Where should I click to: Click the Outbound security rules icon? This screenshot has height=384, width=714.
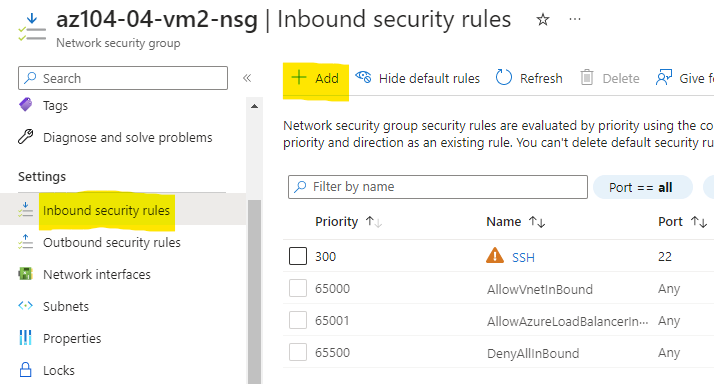point(26,241)
